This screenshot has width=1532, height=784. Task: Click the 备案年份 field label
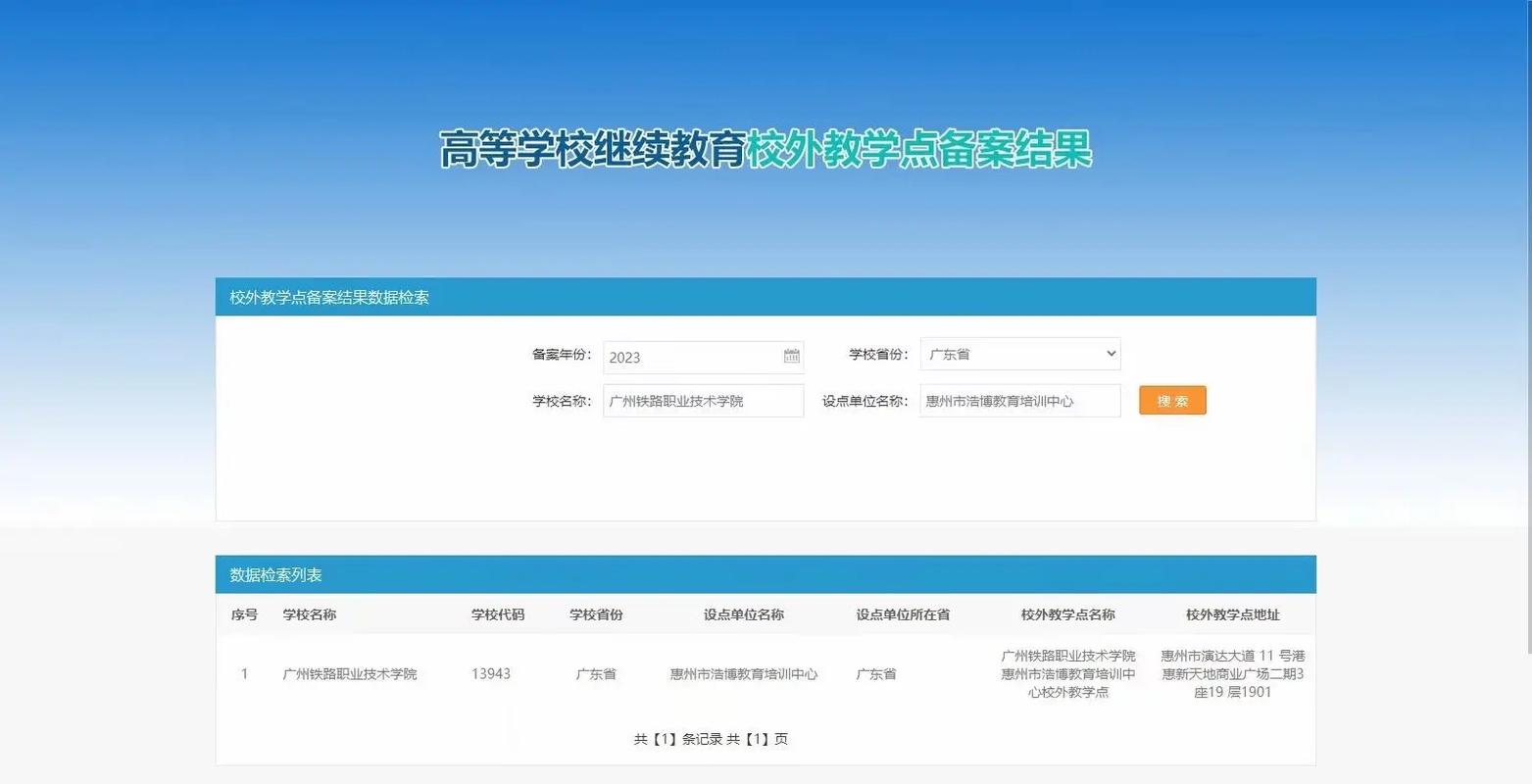click(562, 354)
